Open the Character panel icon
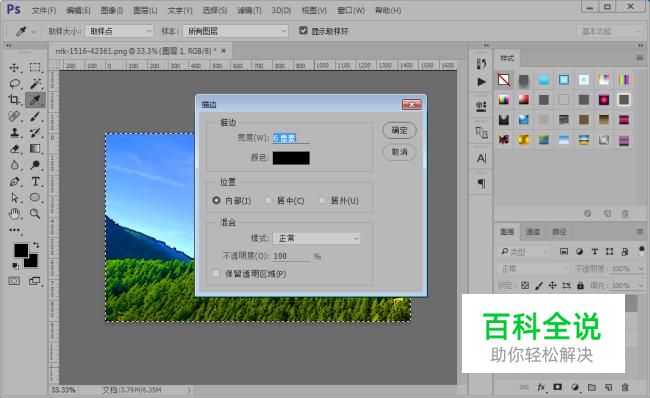 (x=481, y=158)
